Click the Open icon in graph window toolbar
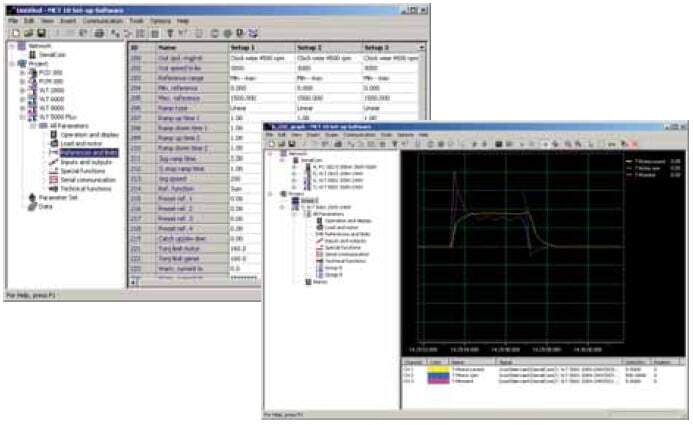 click(x=282, y=144)
